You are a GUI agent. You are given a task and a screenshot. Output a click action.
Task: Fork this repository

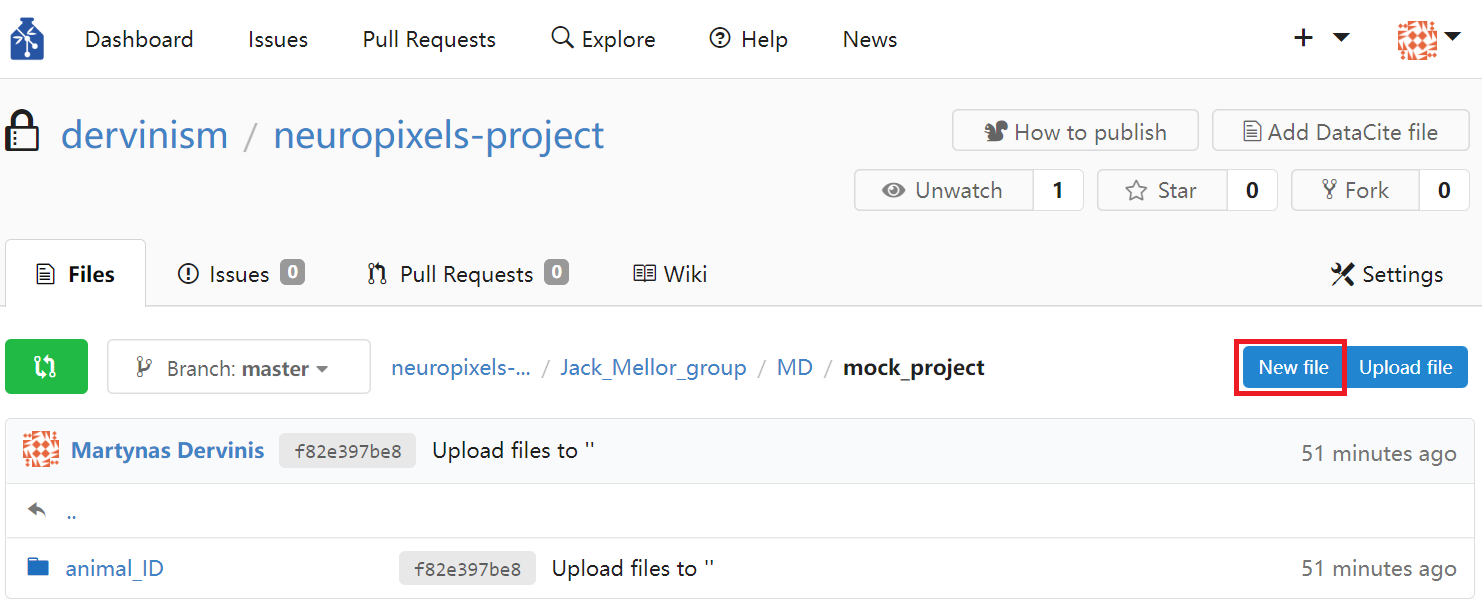(x=1355, y=190)
